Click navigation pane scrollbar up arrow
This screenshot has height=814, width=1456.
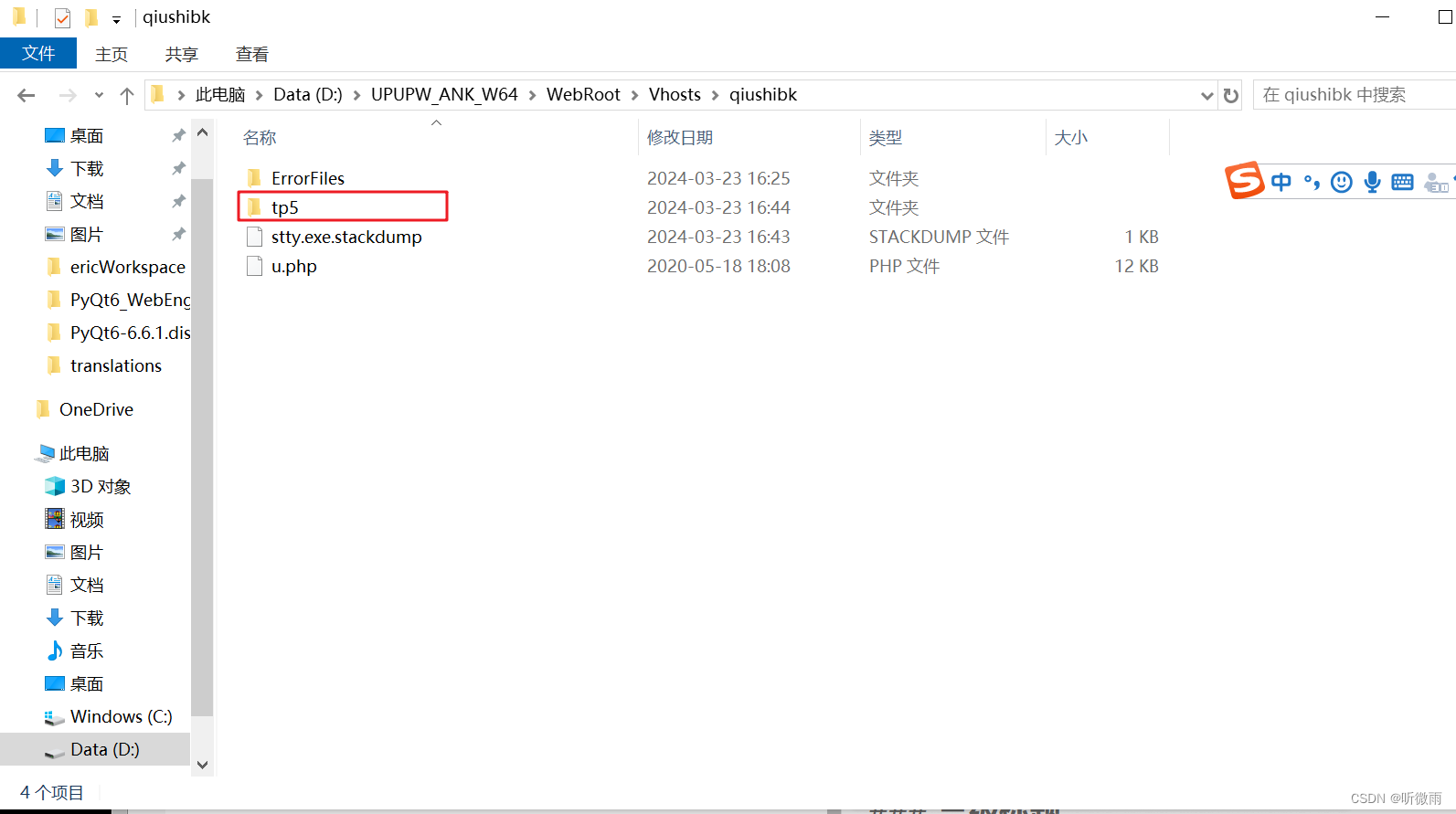pos(203,132)
